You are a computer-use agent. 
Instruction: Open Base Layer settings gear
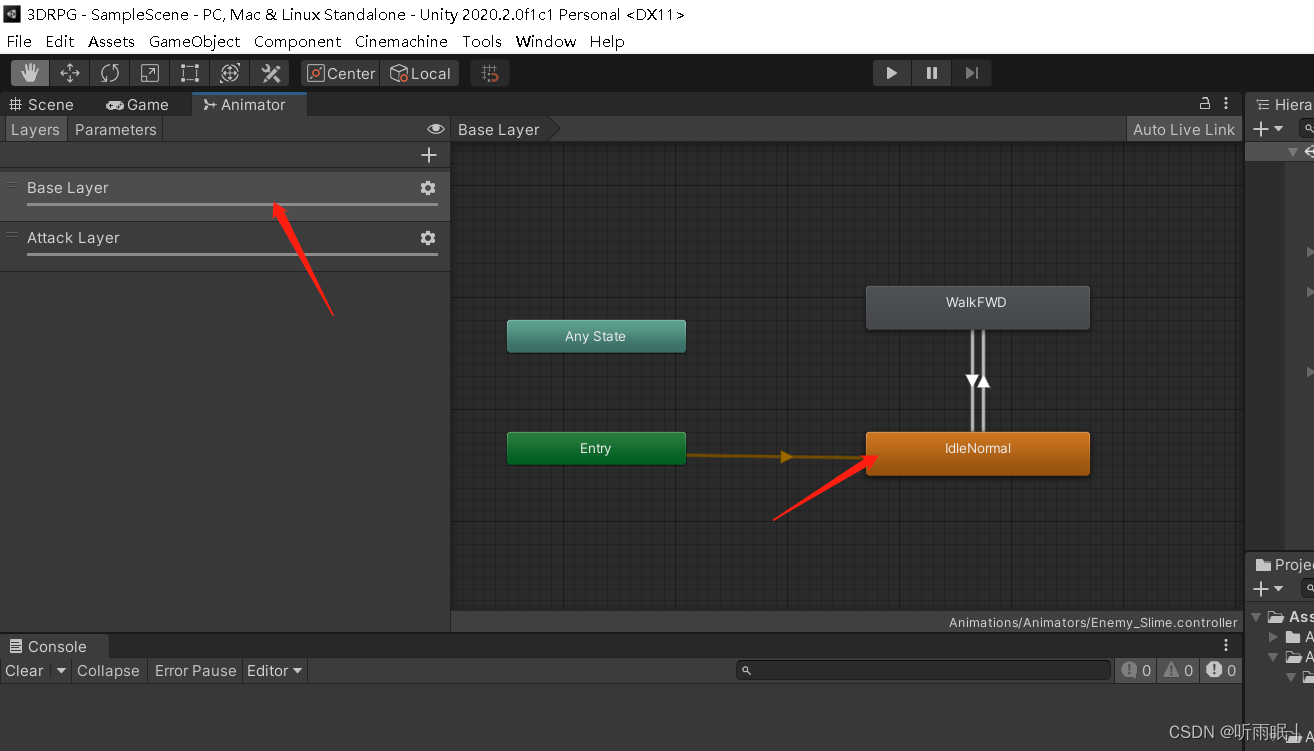428,188
